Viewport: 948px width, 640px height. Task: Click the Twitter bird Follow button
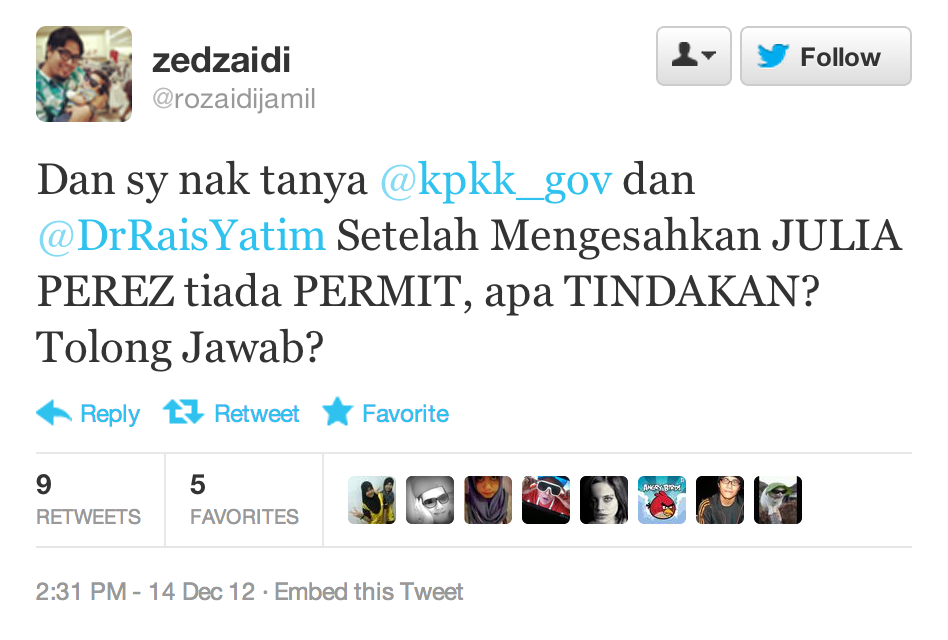(x=825, y=56)
